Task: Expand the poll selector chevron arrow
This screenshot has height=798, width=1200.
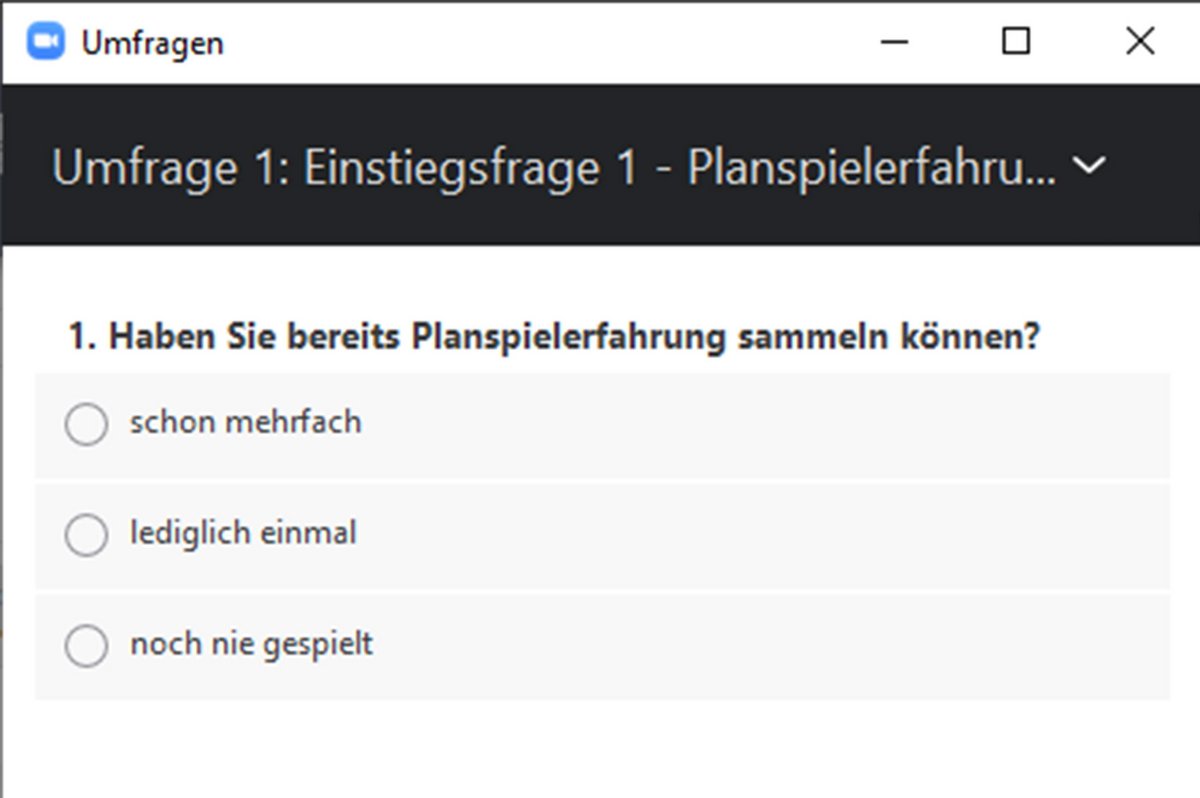Action: click(x=1089, y=167)
